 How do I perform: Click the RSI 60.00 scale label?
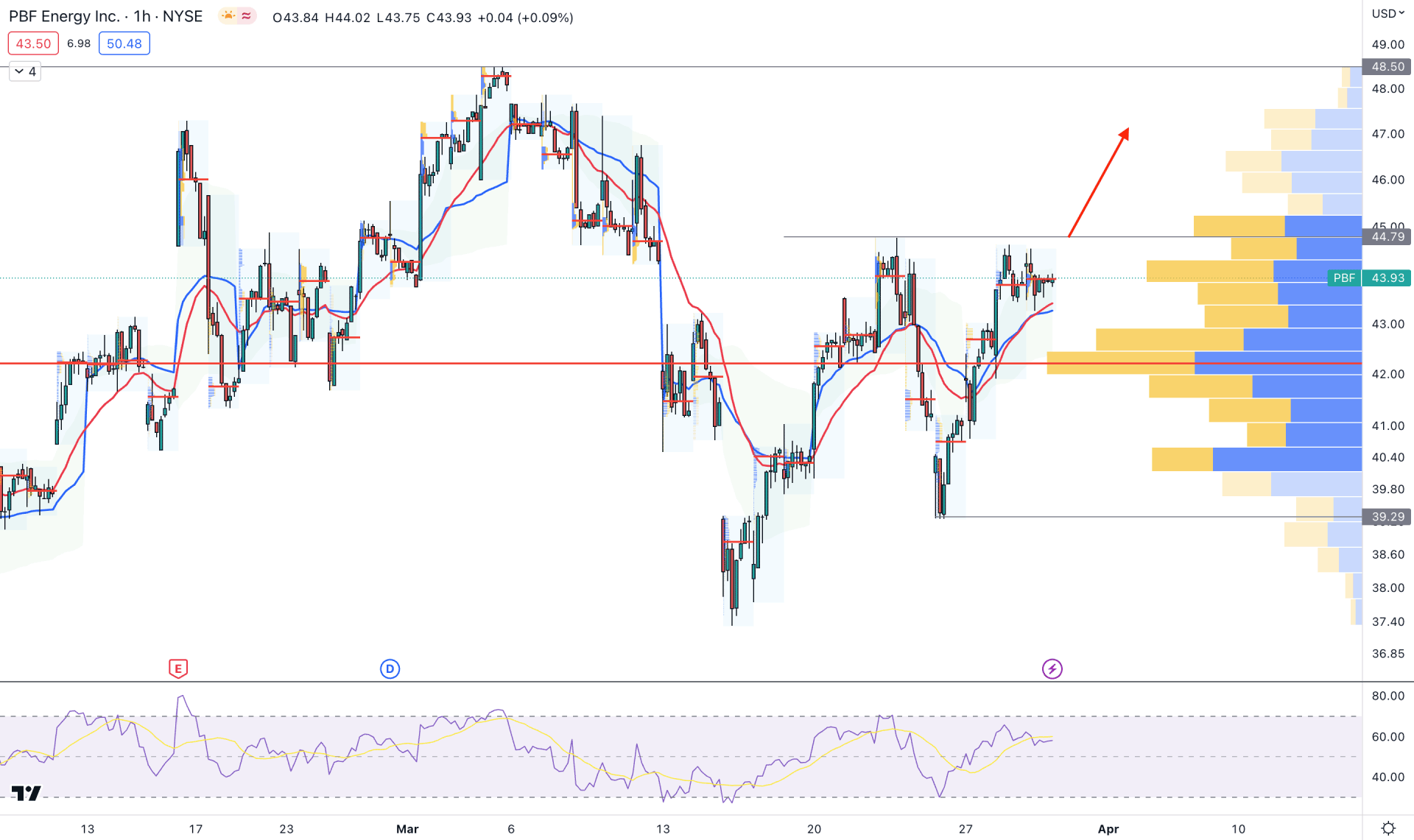click(1388, 736)
